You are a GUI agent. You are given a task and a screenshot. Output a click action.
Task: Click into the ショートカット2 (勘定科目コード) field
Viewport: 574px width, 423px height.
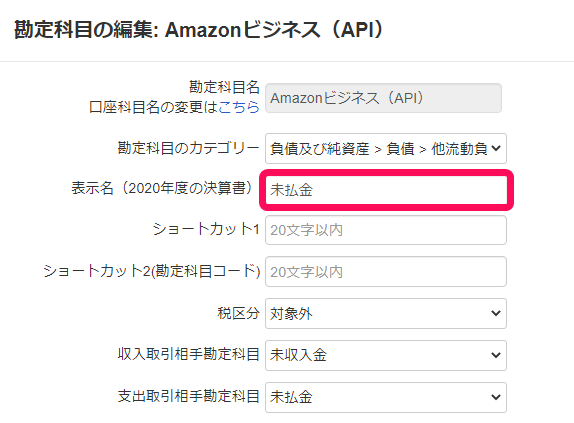[x=386, y=272]
